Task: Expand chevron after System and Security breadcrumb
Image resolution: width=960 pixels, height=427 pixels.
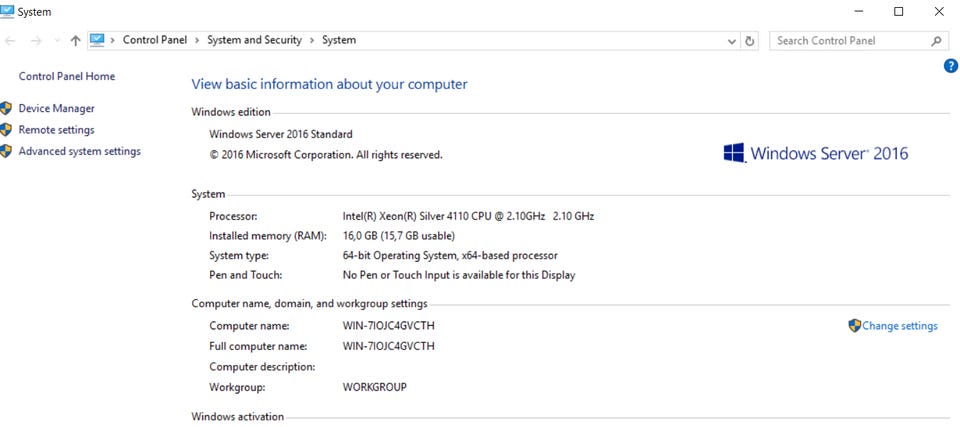Action: point(312,40)
